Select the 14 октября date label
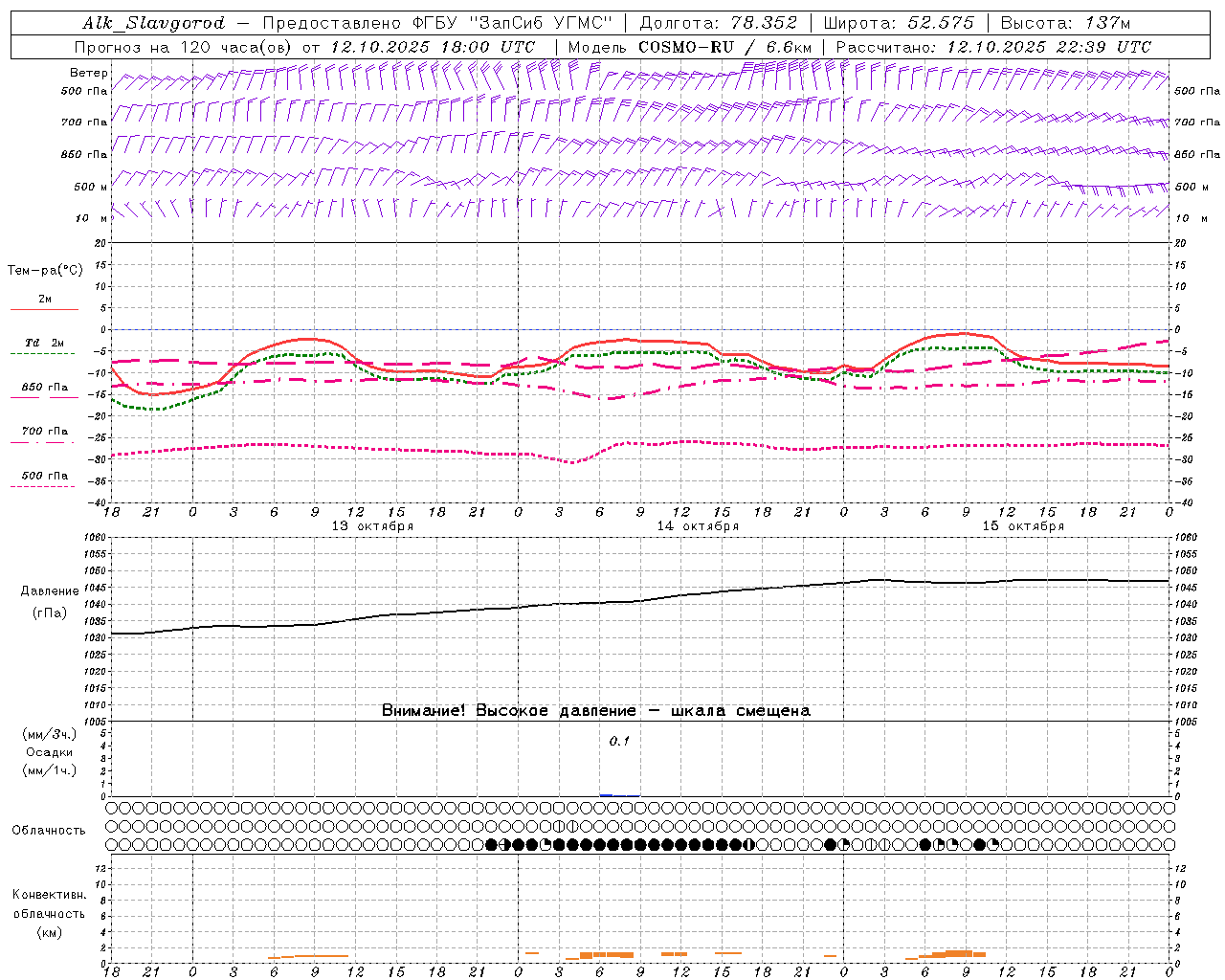The image size is (1225, 980). point(698,526)
